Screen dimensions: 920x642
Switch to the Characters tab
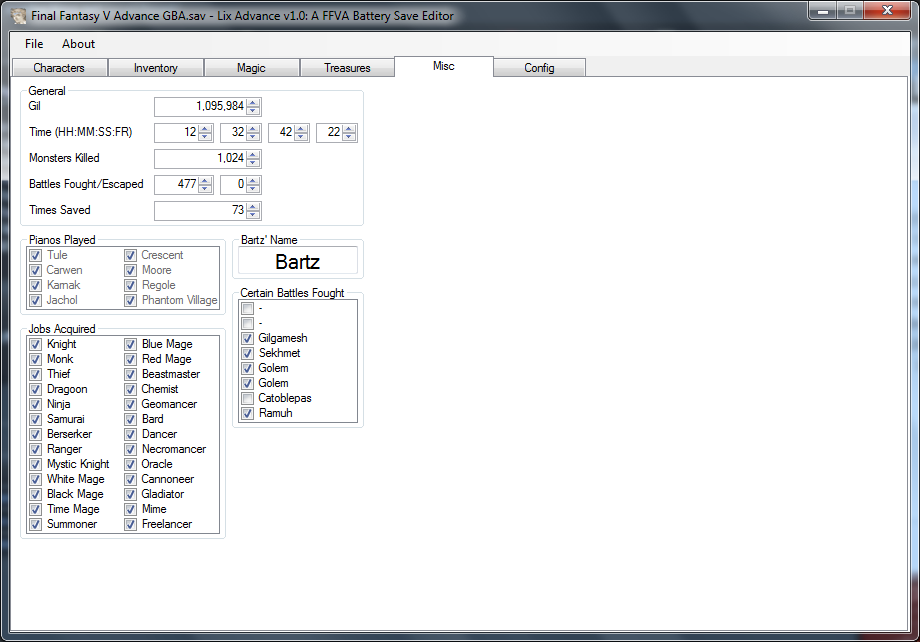click(x=59, y=68)
